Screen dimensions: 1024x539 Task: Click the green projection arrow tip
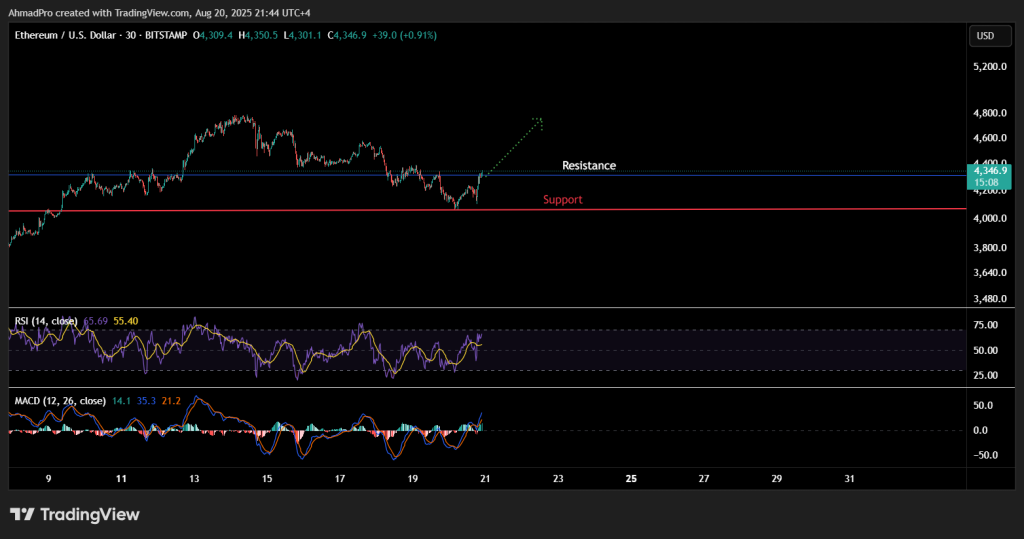(539, 121)
